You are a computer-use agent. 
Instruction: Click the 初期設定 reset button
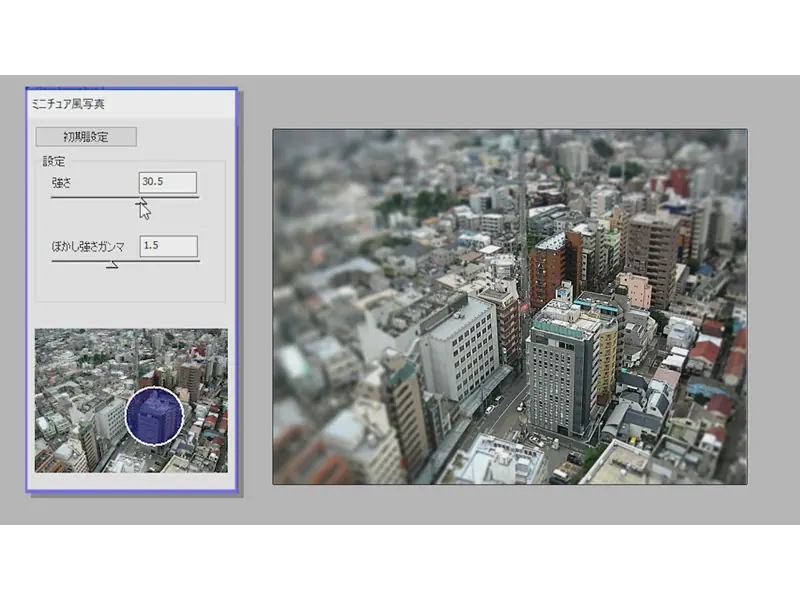[x=86, y=137]
